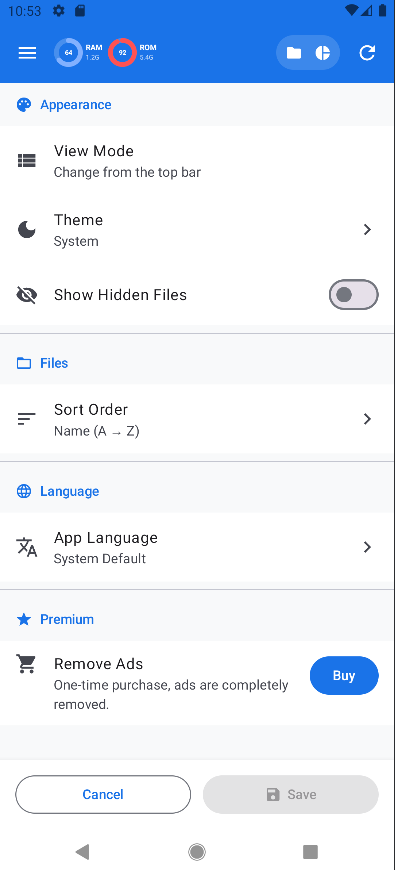395x870 pixels.
Task: Tap the Android back navigation button
Action: [x=83, y=852]
